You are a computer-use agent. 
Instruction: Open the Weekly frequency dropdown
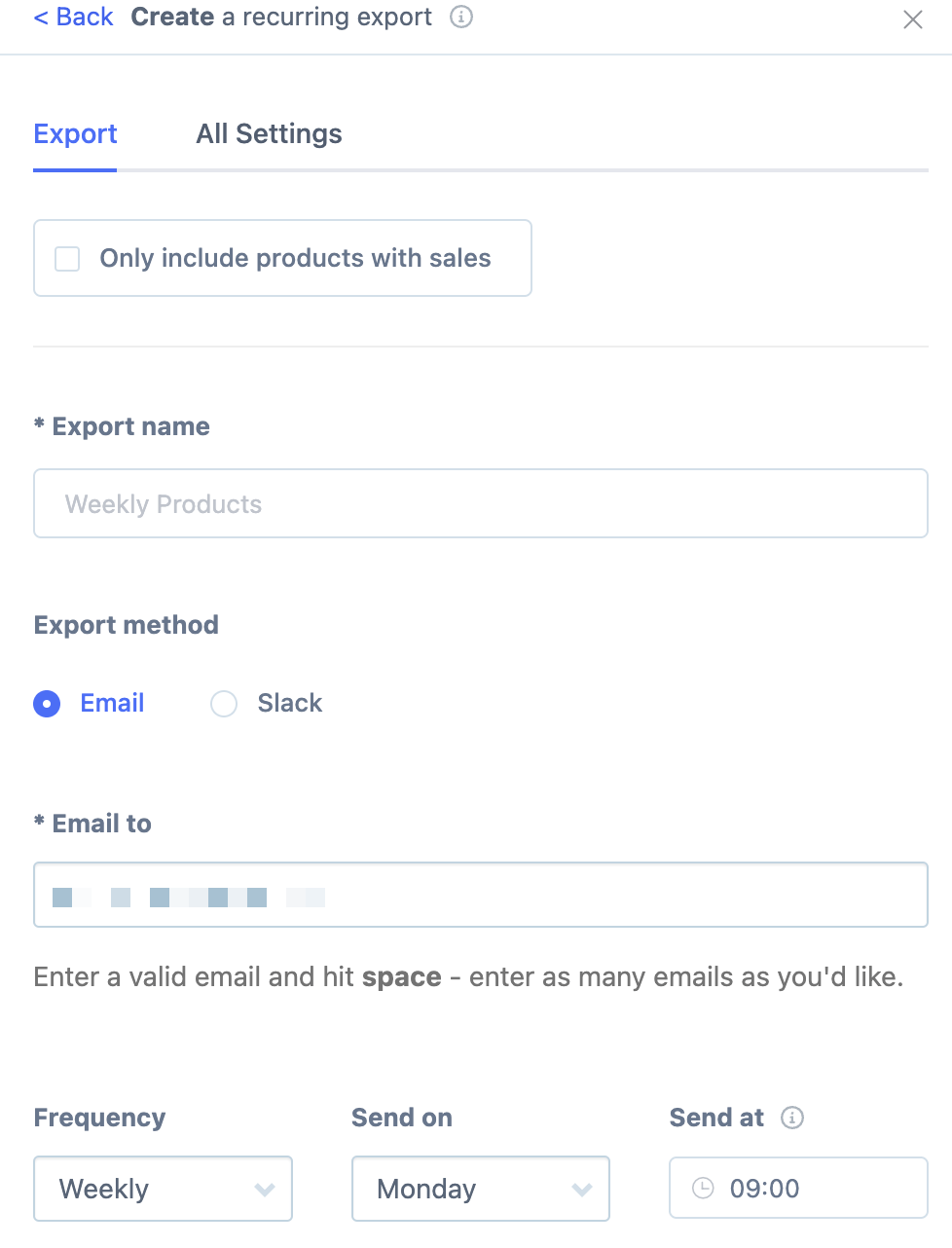pyautogui.click(x=163, y=1189)
